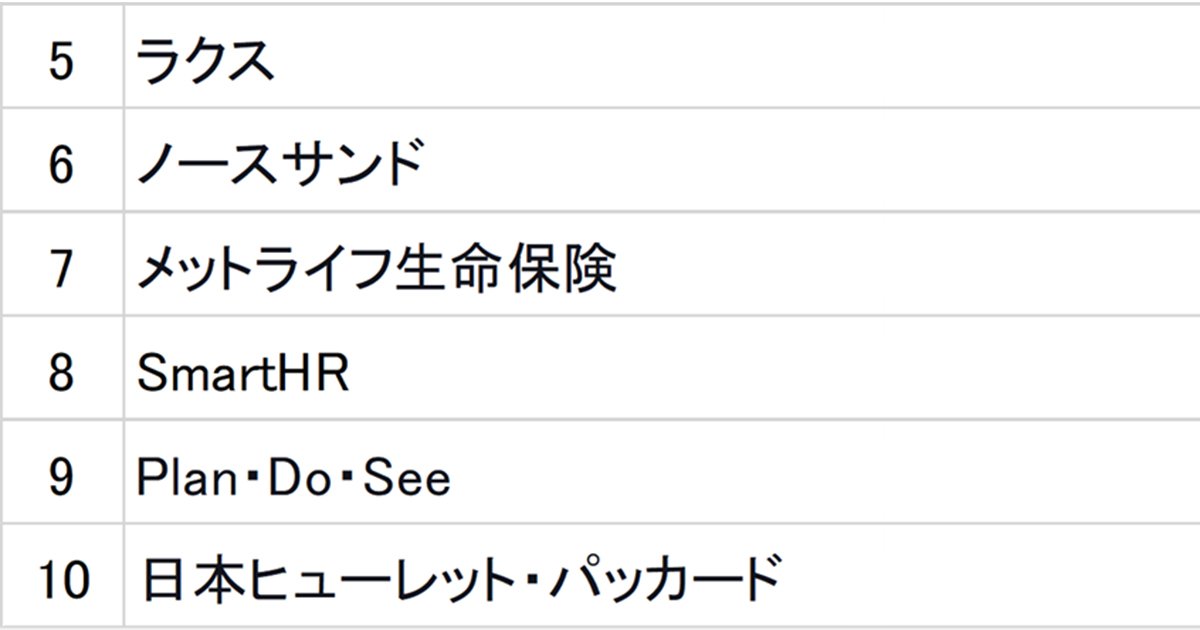
Task: Click the rank number 8 cell
Action: point(61,374)
